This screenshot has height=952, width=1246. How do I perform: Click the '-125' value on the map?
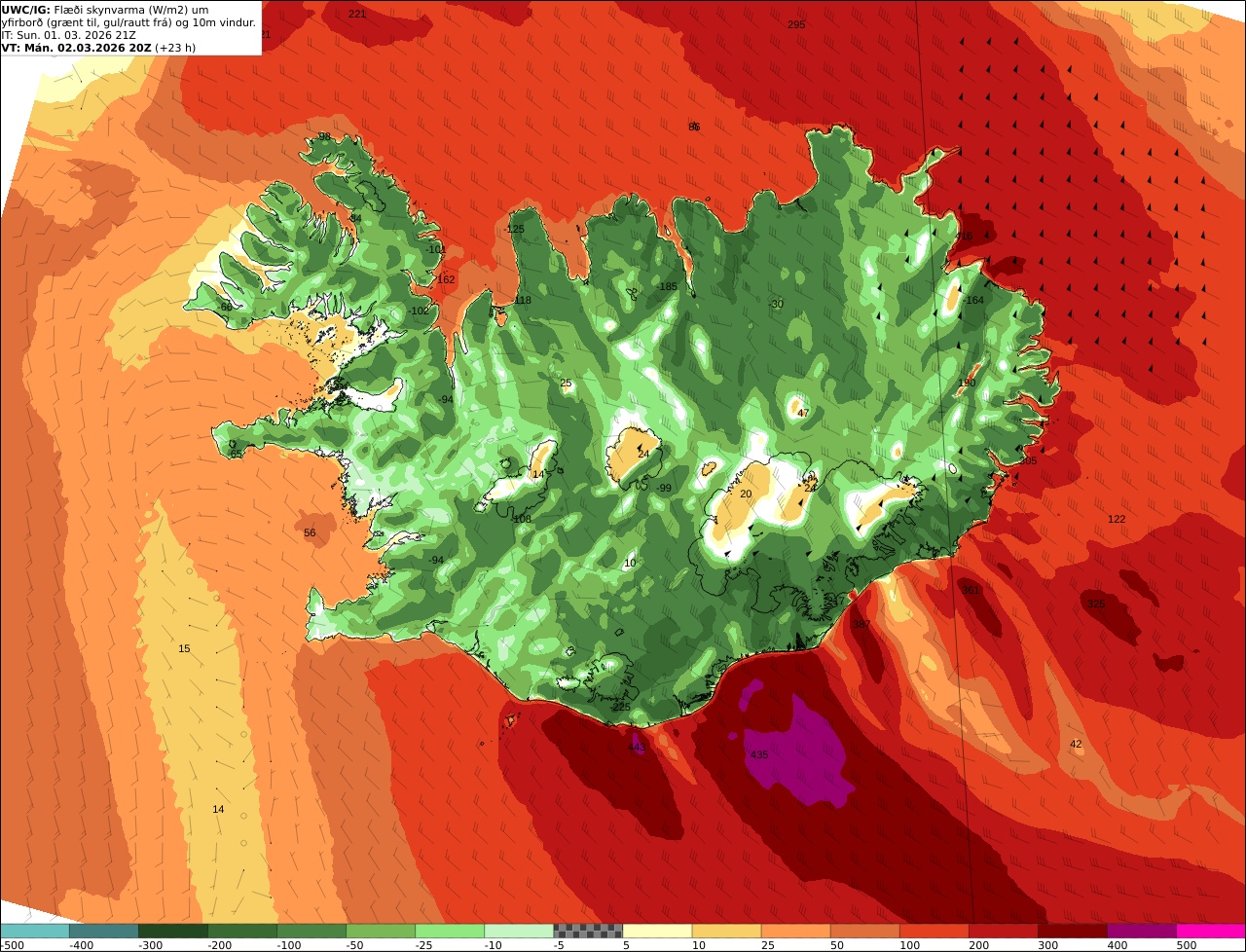[x=515, y=229]
